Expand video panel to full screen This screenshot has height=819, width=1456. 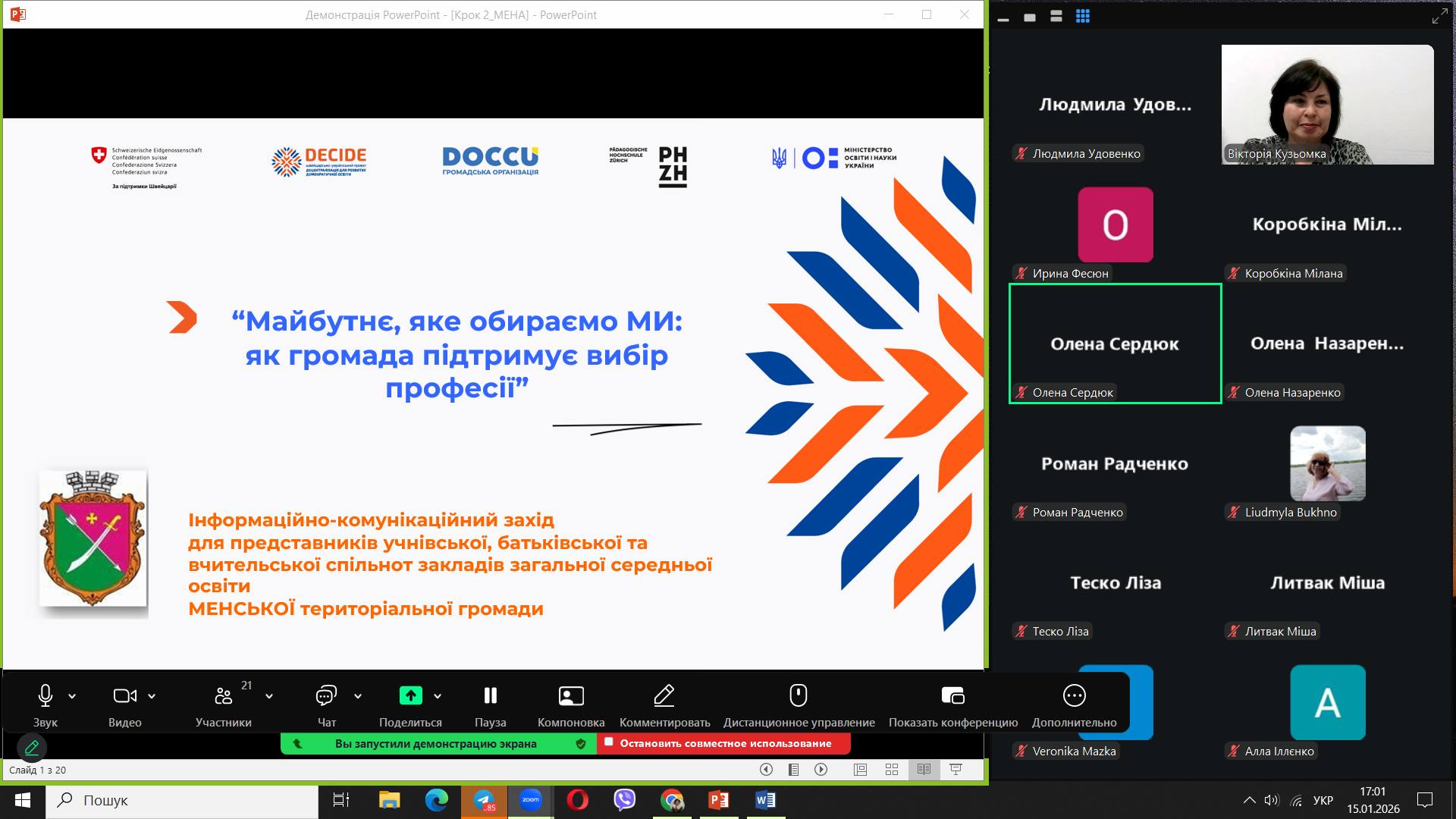pyautogui.click(x=1439, y=16)
